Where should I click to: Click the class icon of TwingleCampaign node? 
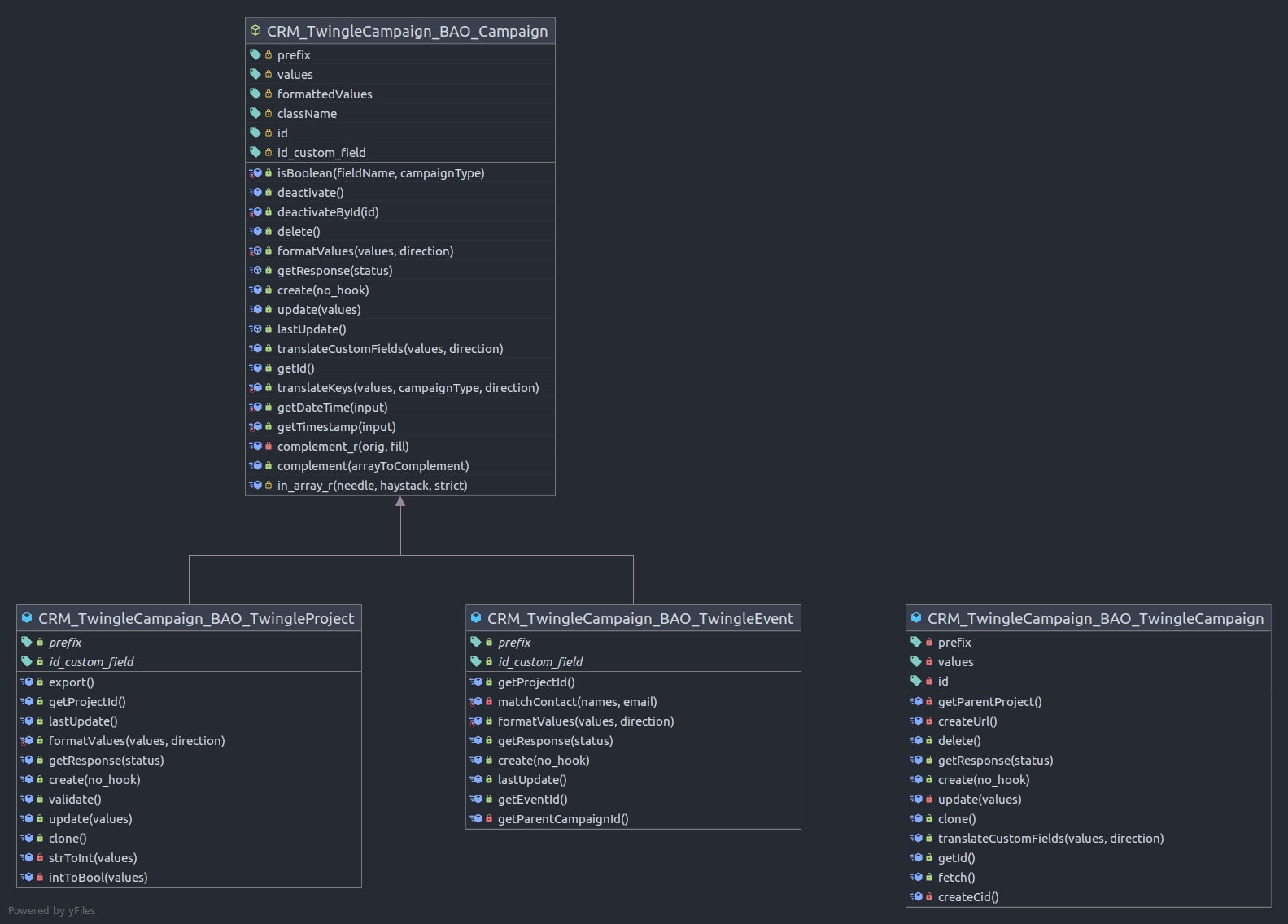916,618
